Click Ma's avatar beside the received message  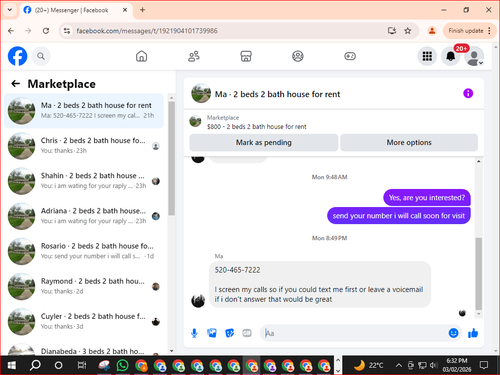(x=198, y=301)
